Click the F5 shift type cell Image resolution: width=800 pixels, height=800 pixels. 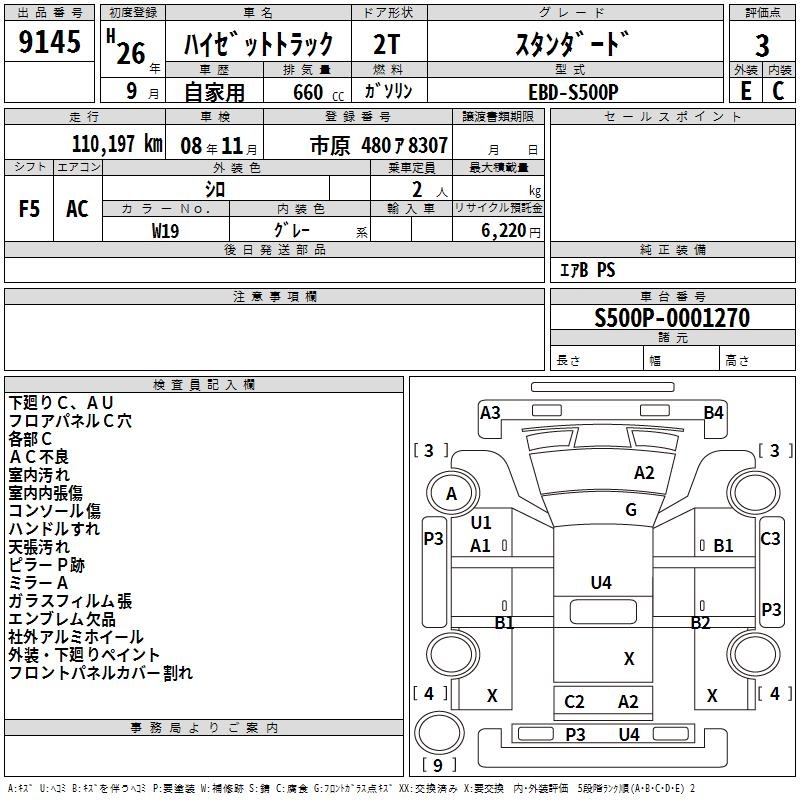[30, 209]
